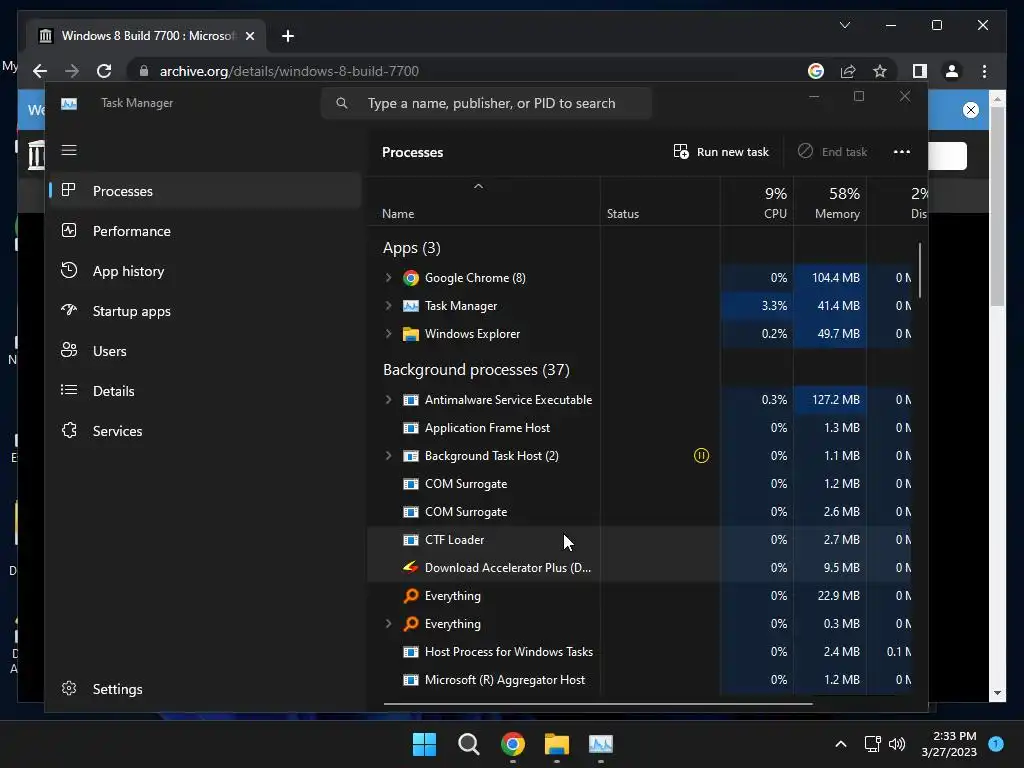Screen dimensions: 1024x768
Task: Click the Google Chrome process icon
Action: click(411, 278)
